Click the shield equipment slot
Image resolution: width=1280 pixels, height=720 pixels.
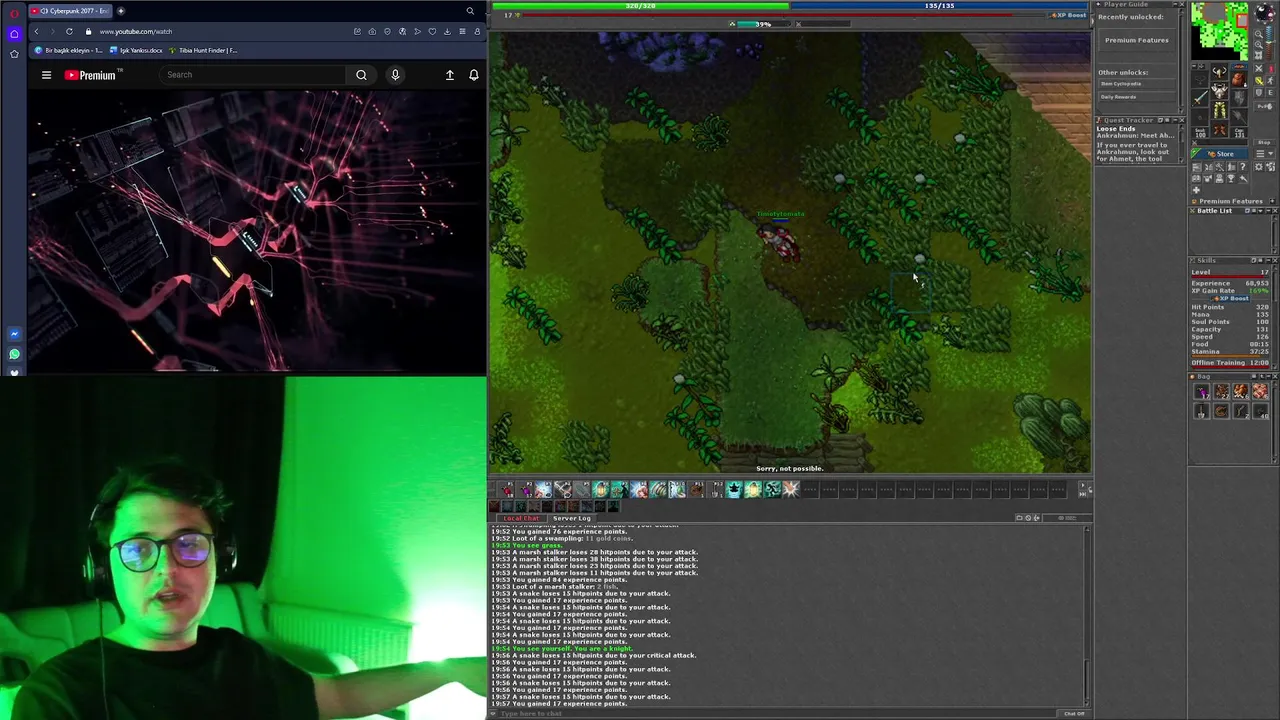coord(1239,97)
